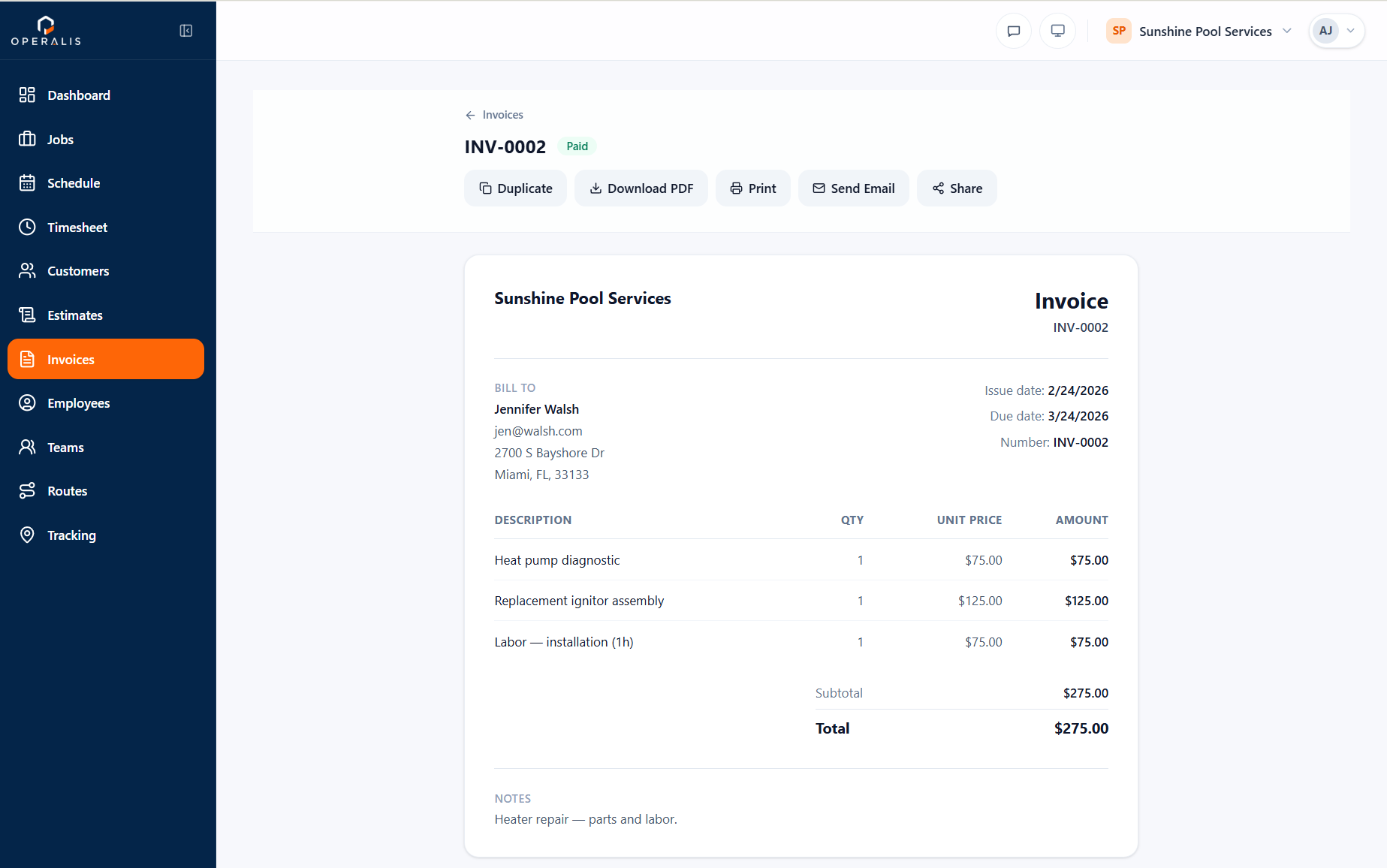Click the customer name Jennifer Walsh
The image size is (1387, 868).
point(536,409)
